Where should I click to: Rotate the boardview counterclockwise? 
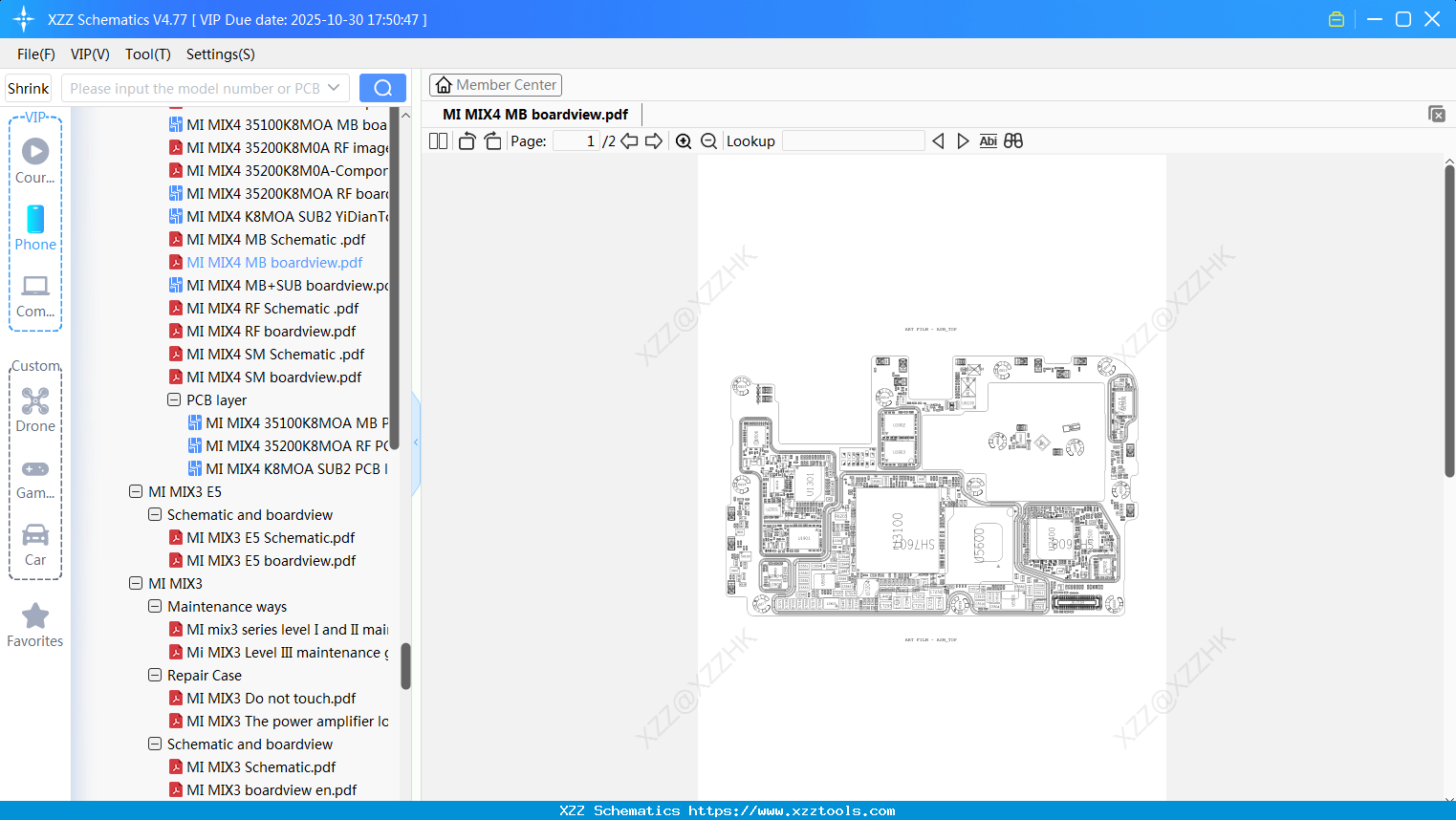click(467, 140)
